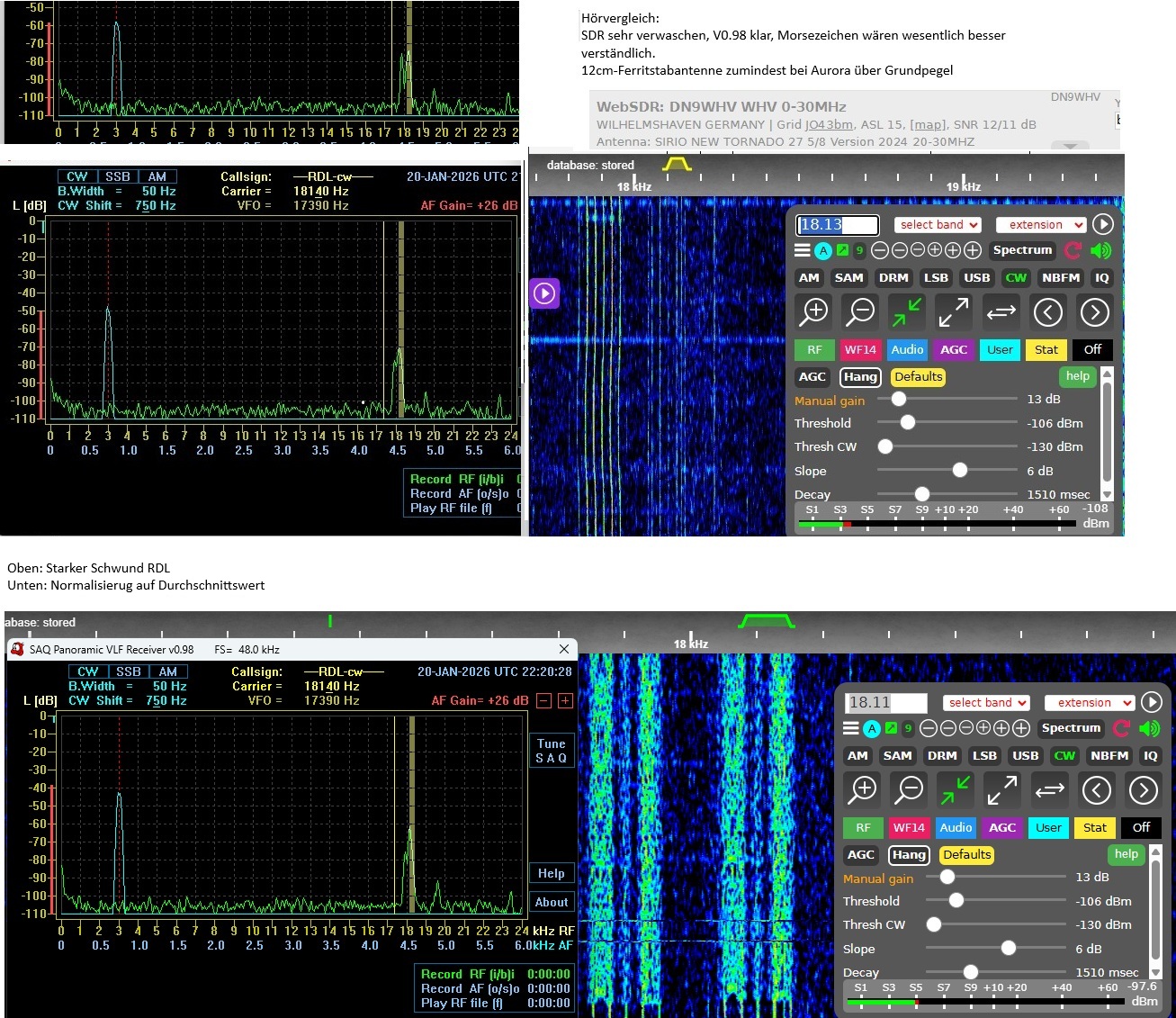Click Manual gain slider handle in 18.13 panel
Image resolution: width=1176 pixels, height=1018 pixels.
coord(899,399)
